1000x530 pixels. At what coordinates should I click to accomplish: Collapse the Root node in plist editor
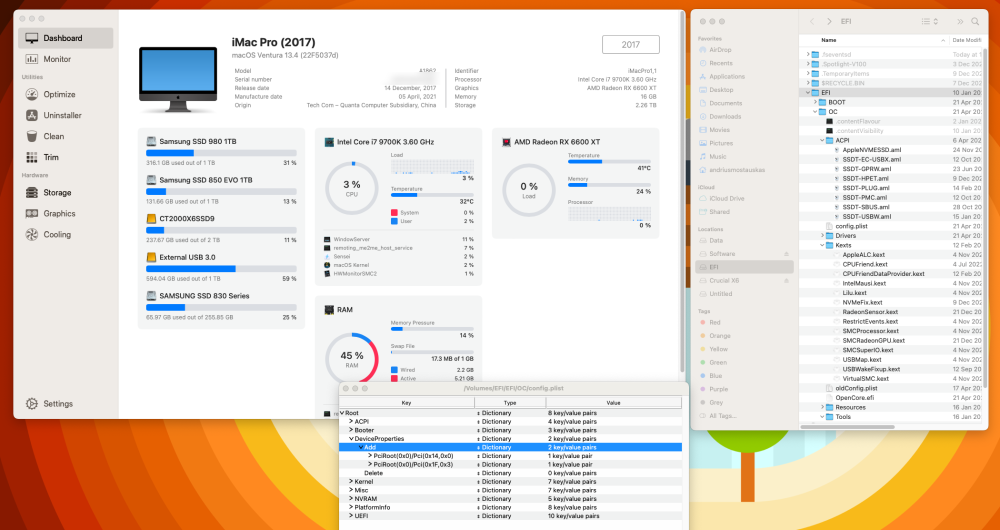point(342,413)
